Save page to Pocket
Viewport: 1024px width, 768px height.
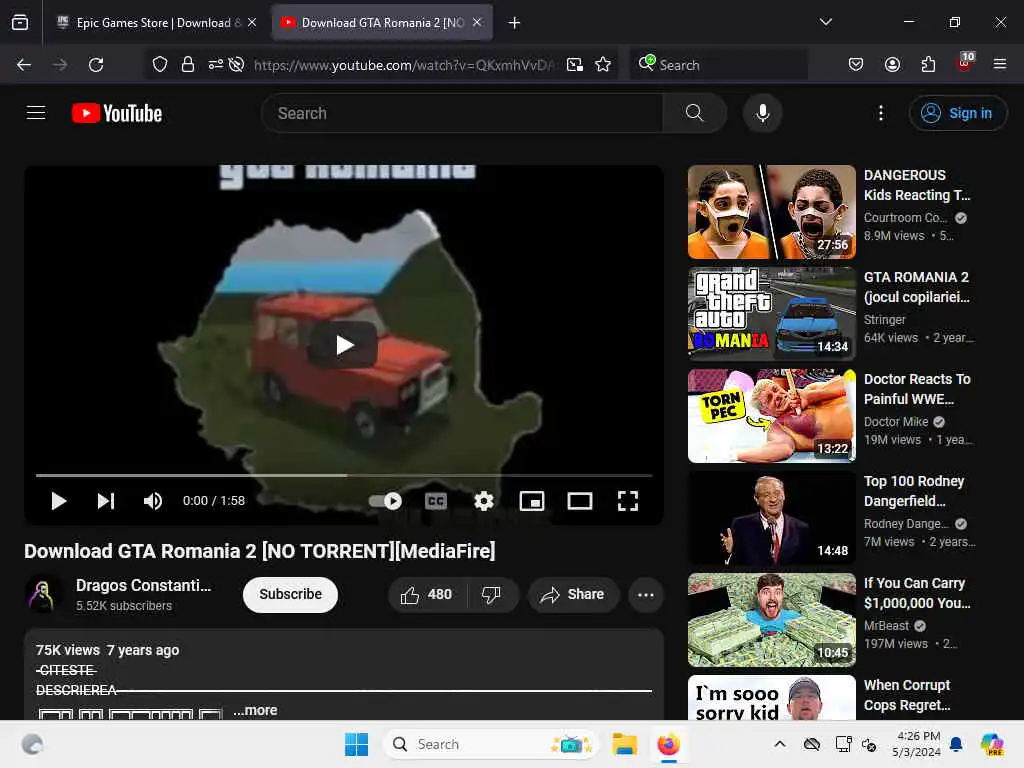[x=856, y=65]
